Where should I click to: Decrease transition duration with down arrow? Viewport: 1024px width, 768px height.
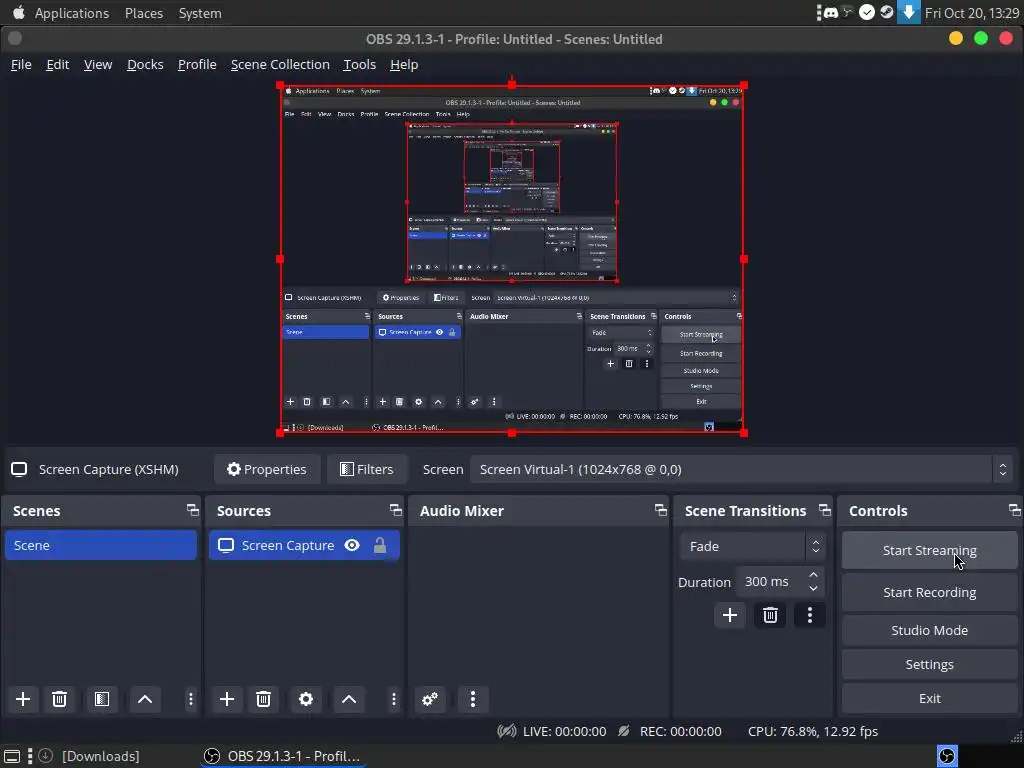pos(813,588)
